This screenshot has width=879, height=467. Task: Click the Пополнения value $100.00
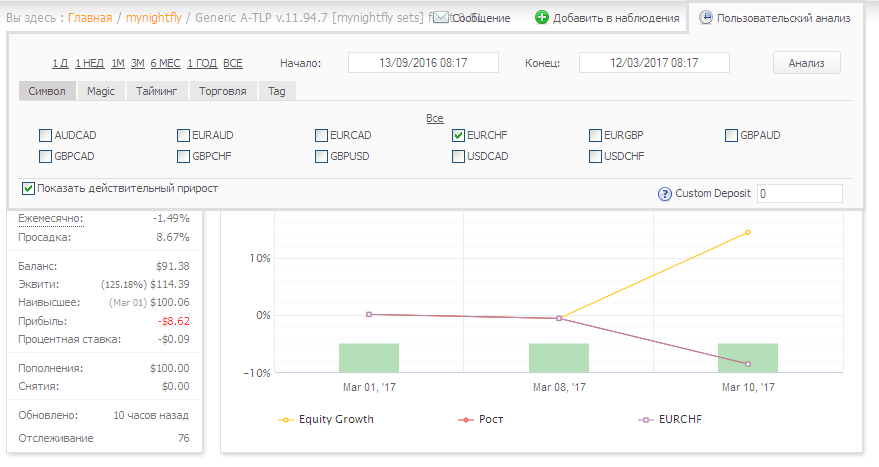click(x=170, y=368)
